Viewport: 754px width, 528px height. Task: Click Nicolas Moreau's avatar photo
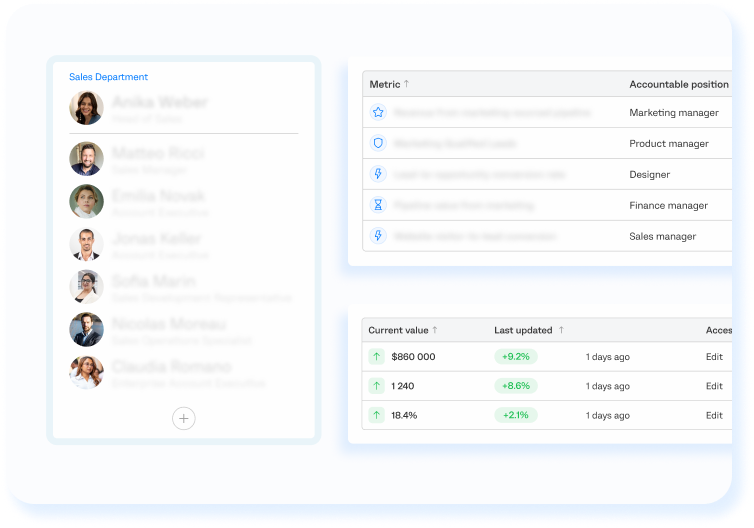[x=87, y=329]
